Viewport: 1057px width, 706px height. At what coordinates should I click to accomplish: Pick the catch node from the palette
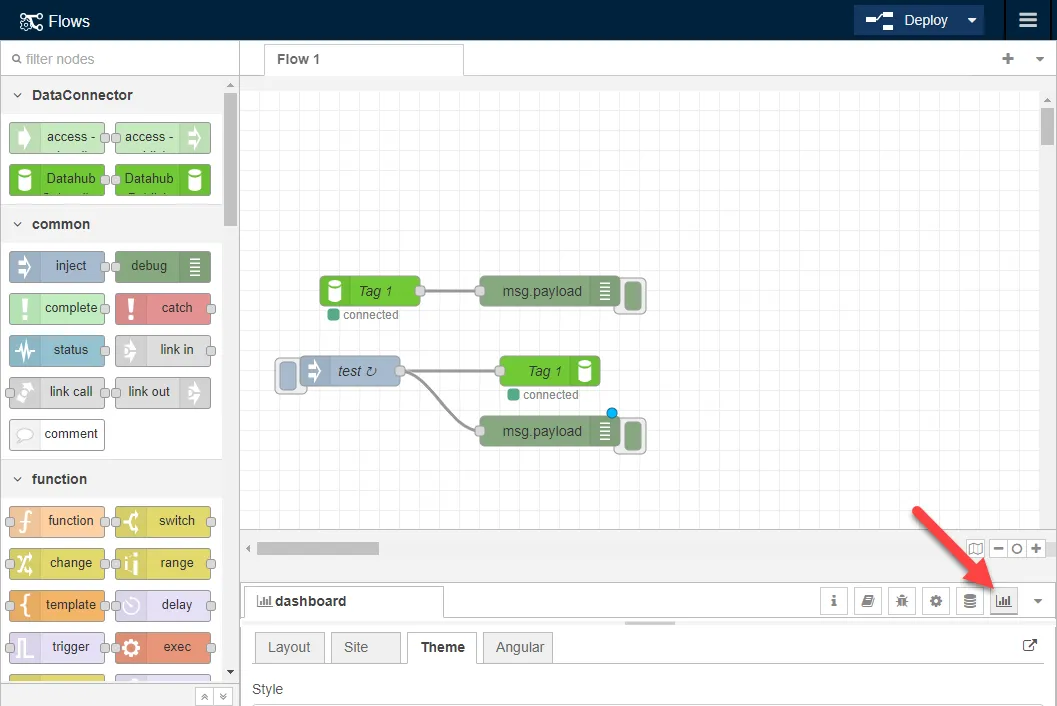162,308
